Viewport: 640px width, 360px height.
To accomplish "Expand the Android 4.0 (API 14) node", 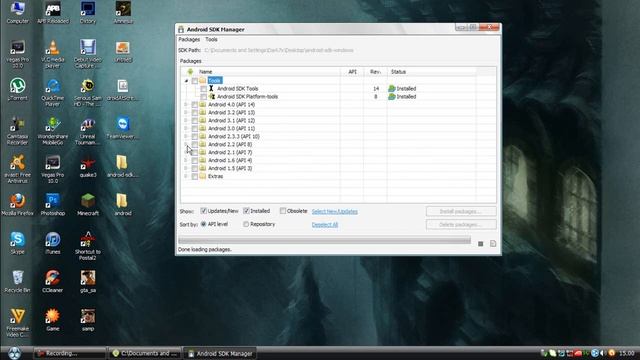I will [186, 104].
